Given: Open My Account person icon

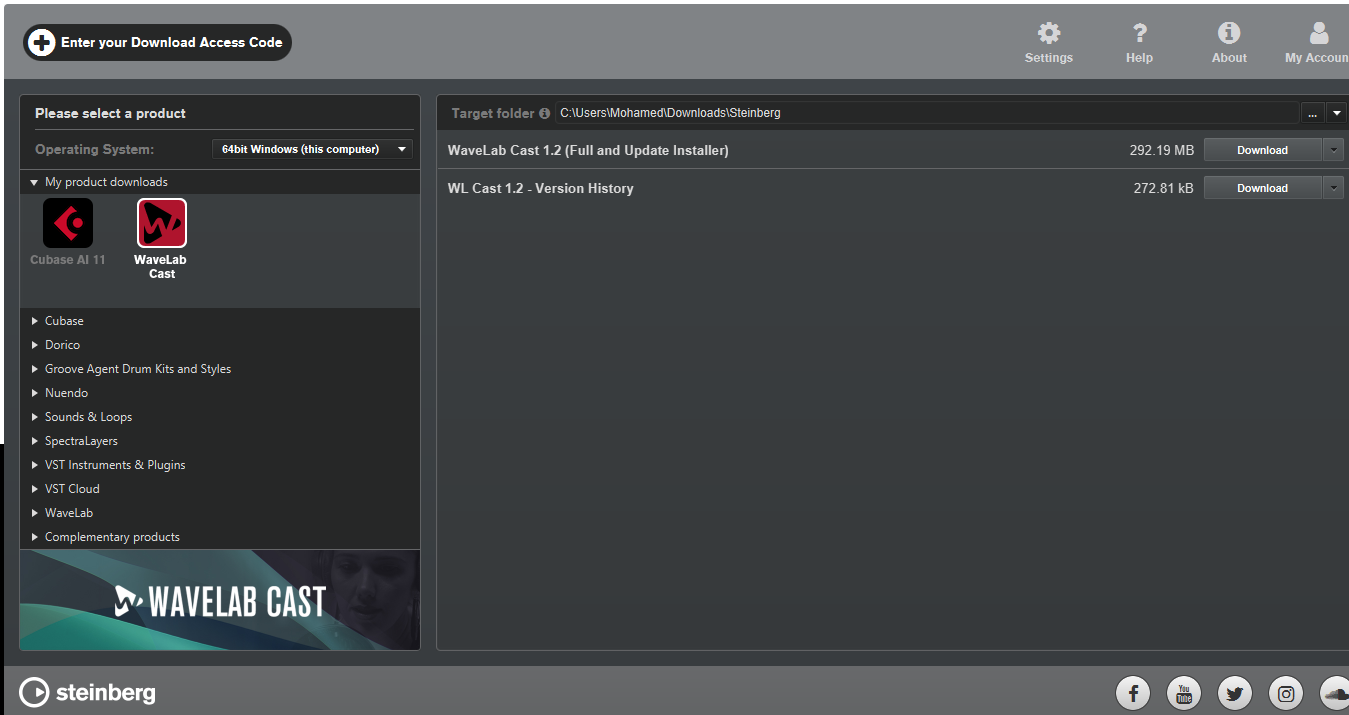Looking at the screenshot, I should [1319, 33].
